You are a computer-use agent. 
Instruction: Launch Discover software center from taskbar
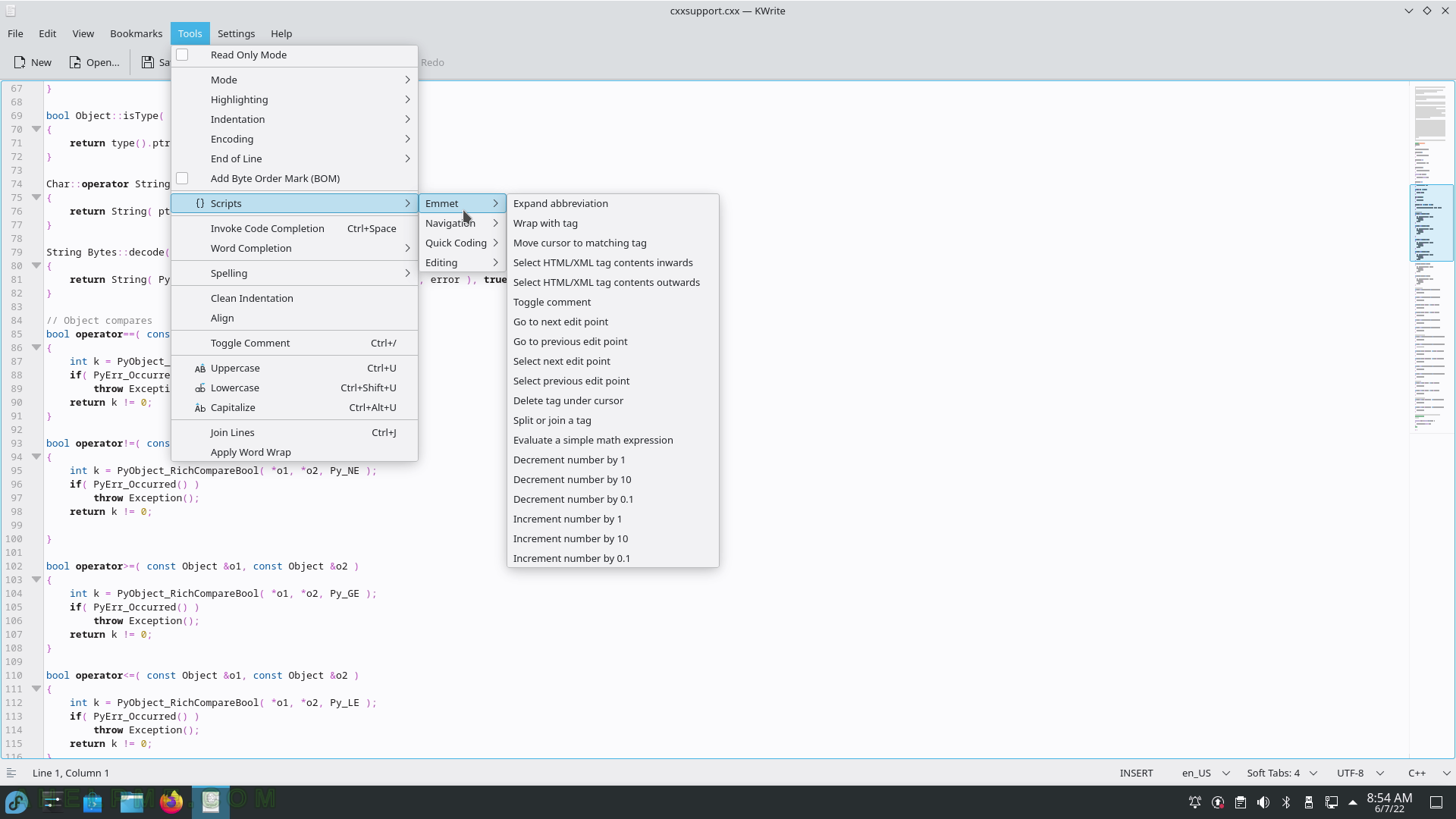click(x=93, y=802)
